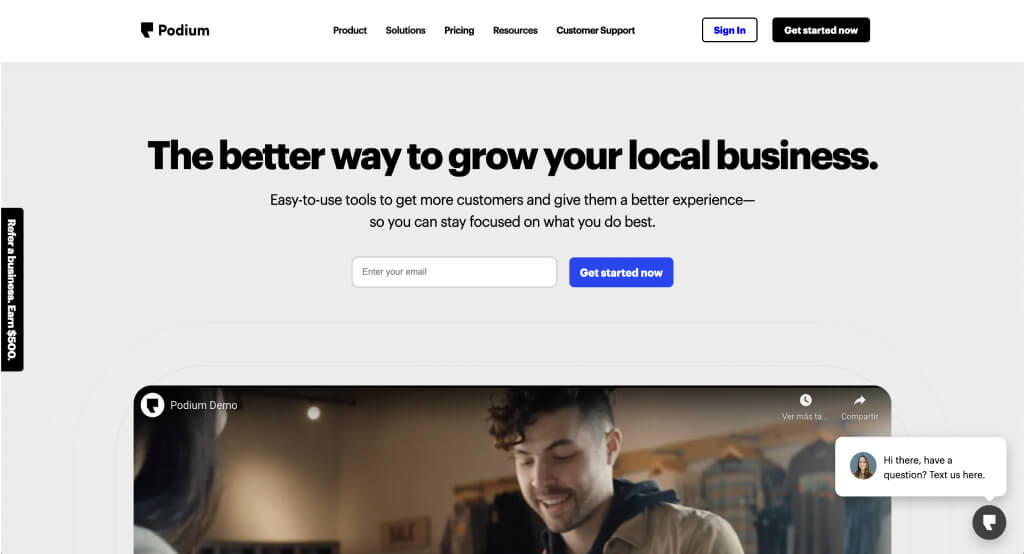
Task: Click the Sign In button
Action: [x=729, y=30]
